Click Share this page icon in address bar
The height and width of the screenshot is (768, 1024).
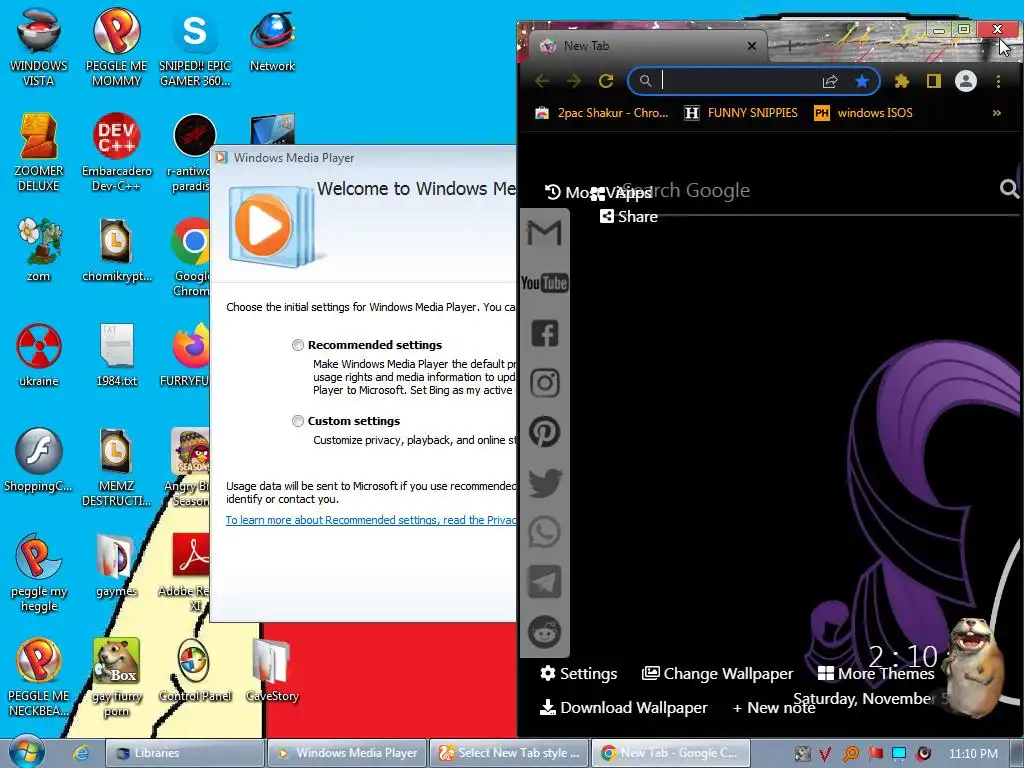(x=830, y=81)
